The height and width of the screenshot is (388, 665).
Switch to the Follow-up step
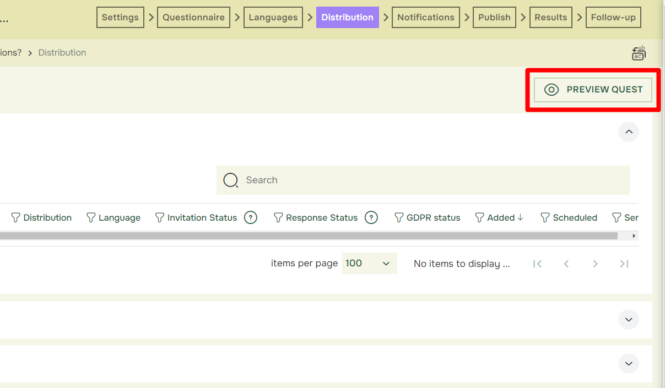[613, 17]
